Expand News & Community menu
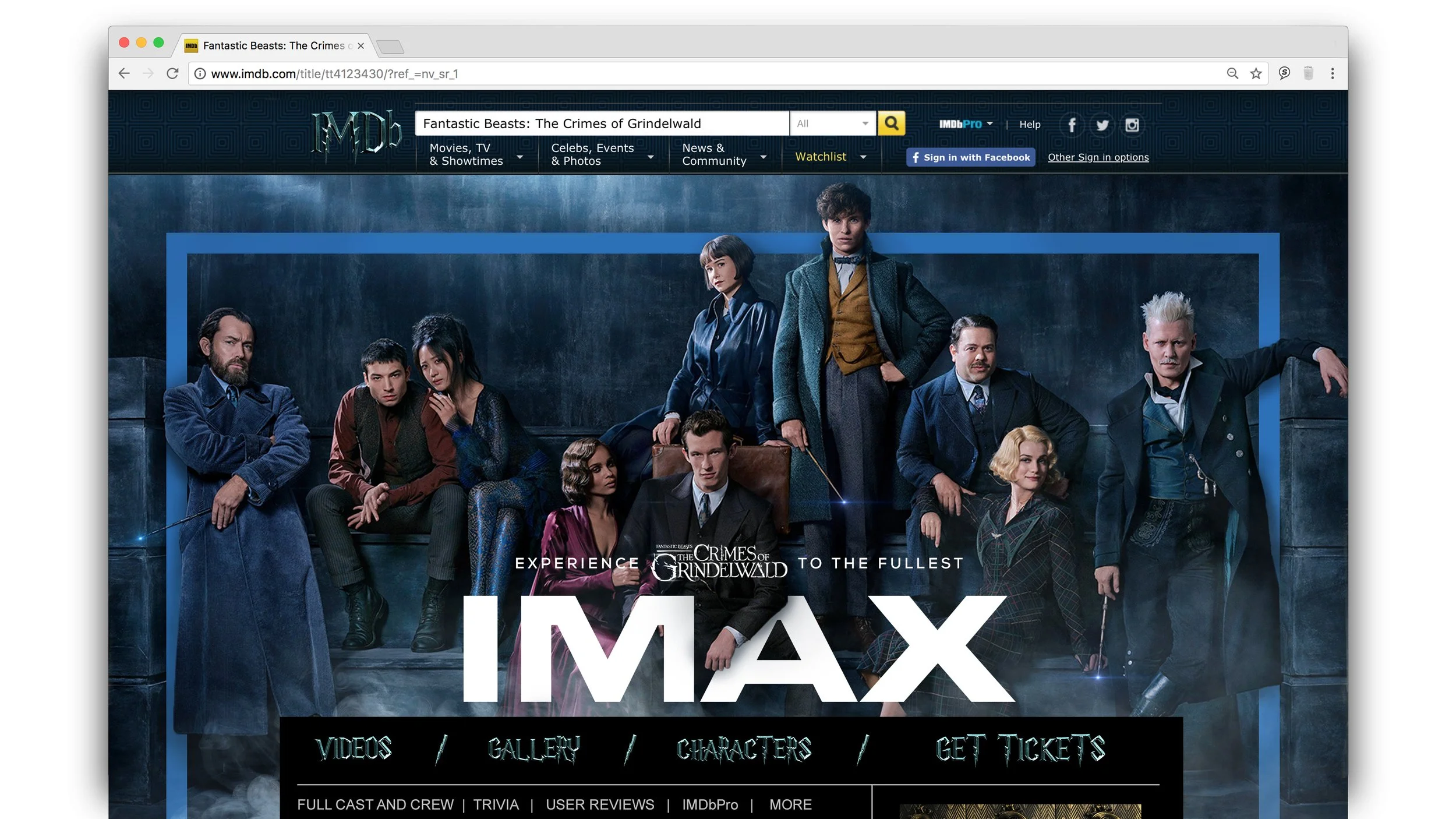The height and width of the screenshot is (819, 1456). tap(725, 155)
